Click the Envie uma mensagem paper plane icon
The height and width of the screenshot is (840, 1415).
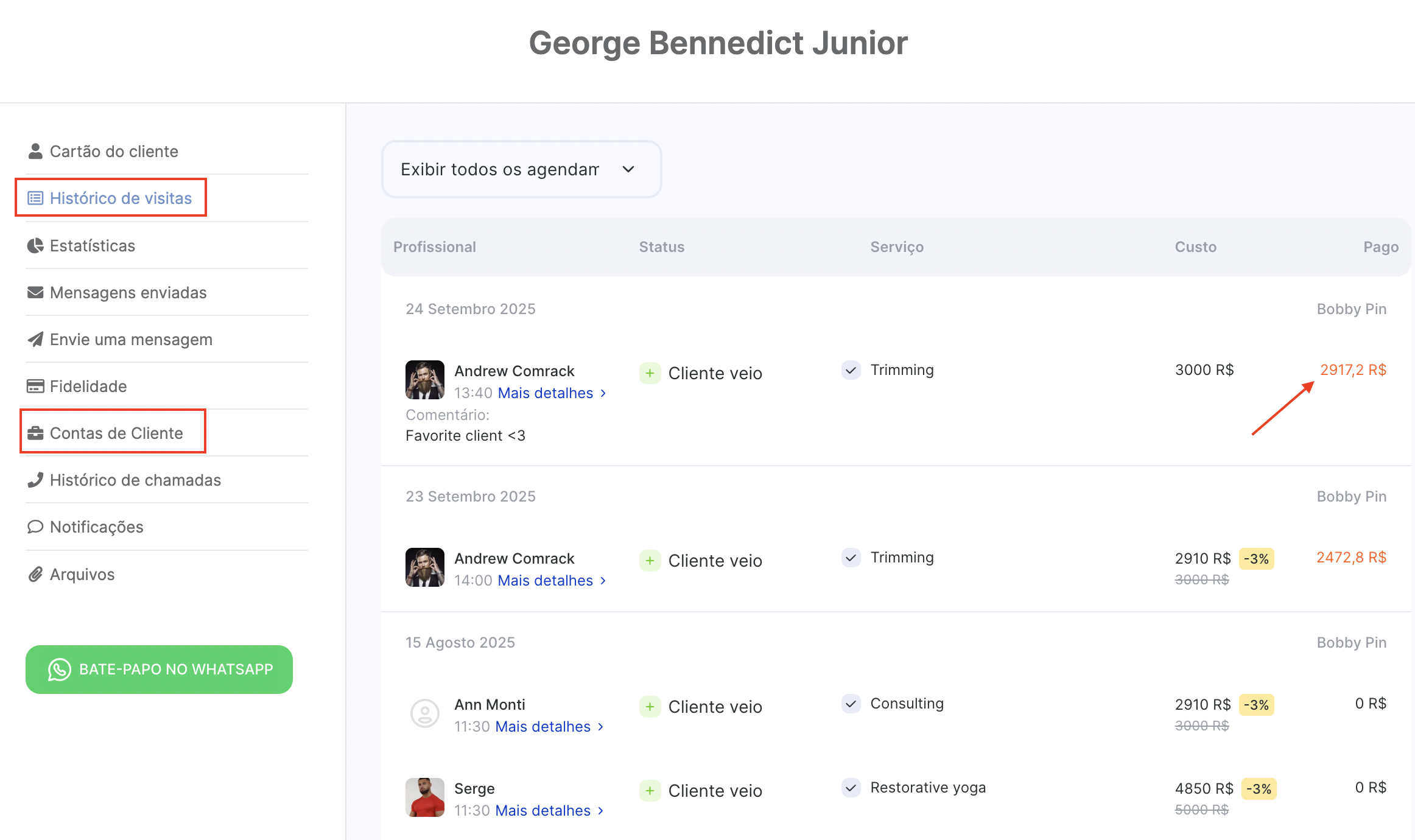pyautogui.click(x=35, y=339)
